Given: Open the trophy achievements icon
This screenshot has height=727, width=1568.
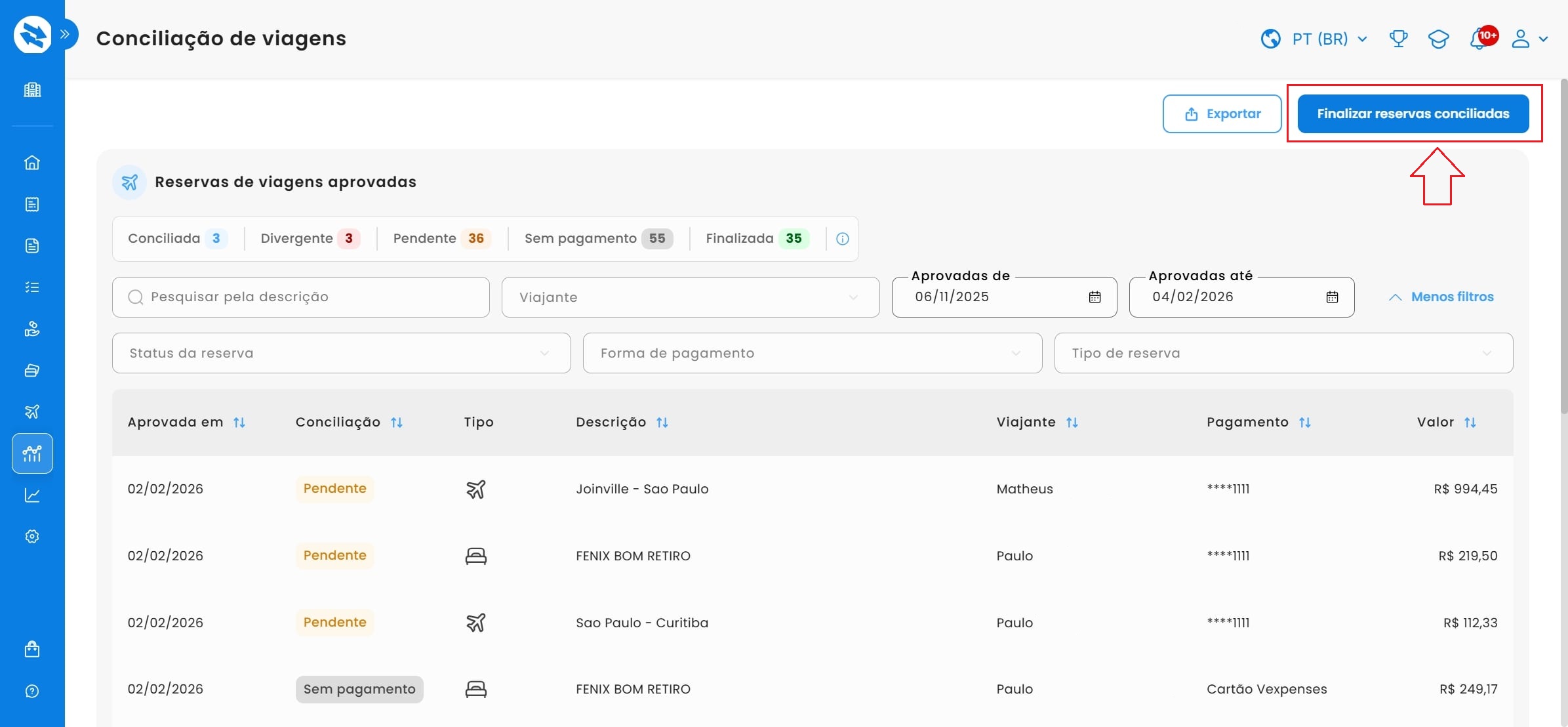Looking at the screenshot, I should [1398, 39].
